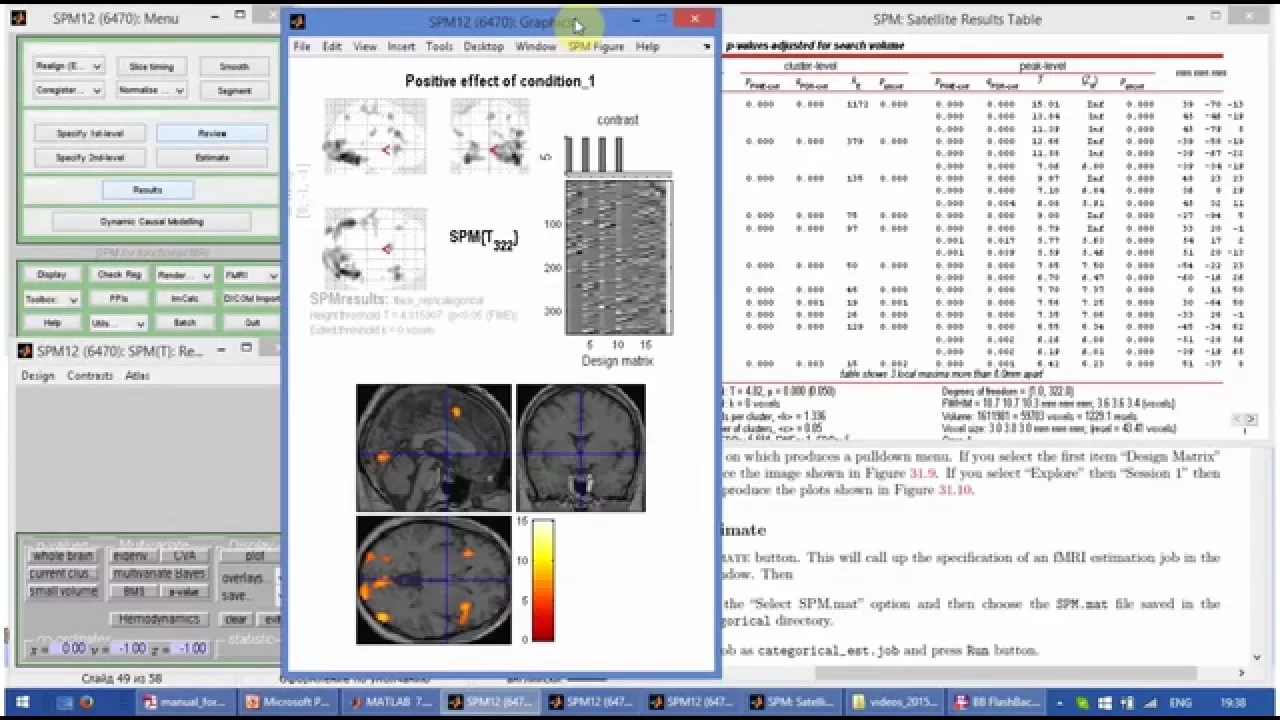Open the SPM Figure menu
The height and width of the screenshot is (720, 1280).
(595, 46)
